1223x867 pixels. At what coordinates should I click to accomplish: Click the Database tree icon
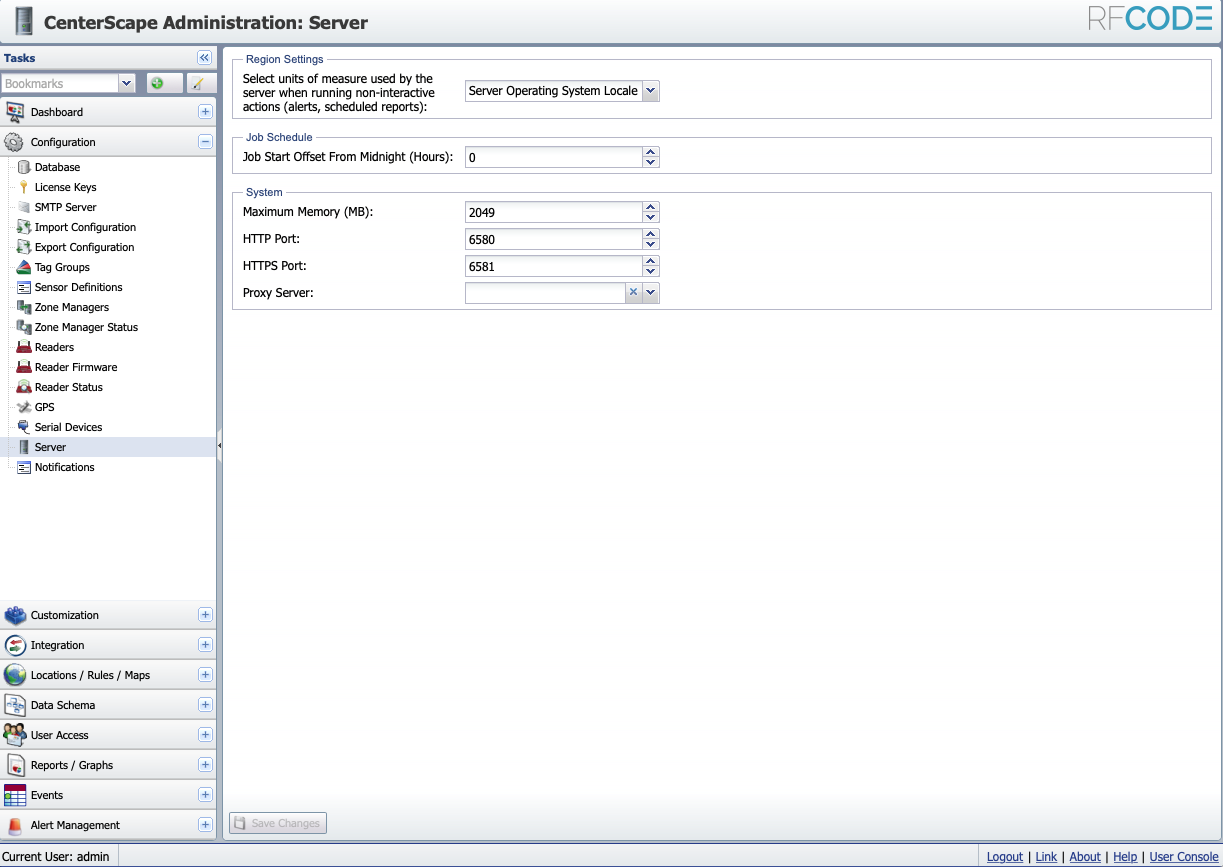tap(24, 167)
